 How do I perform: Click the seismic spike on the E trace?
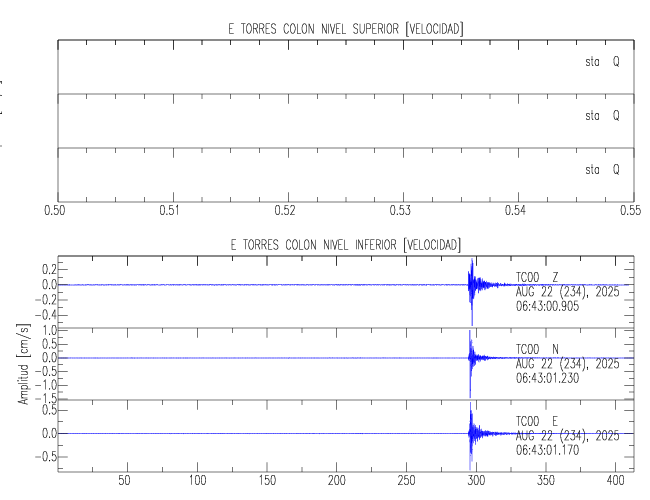[x=471, y=433]
